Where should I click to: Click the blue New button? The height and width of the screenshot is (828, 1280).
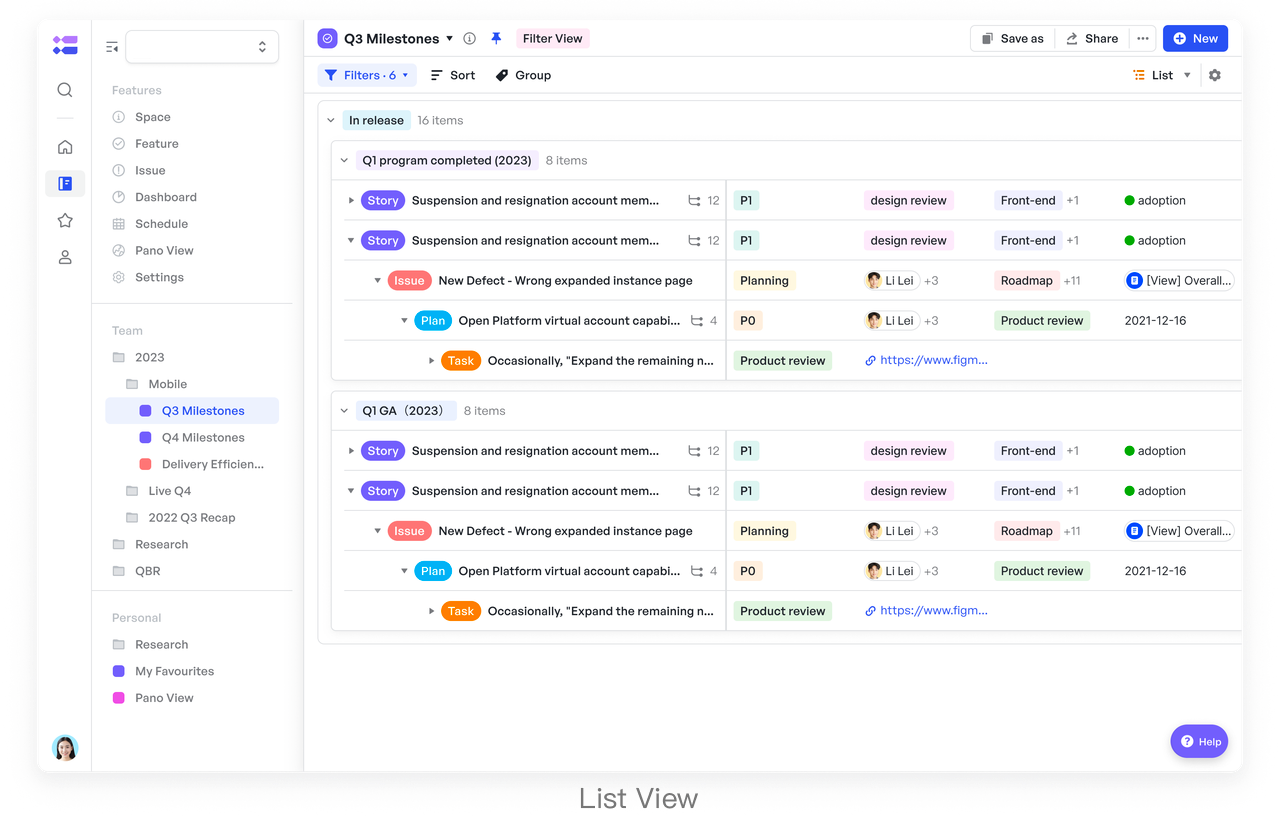coord(1195,38)
